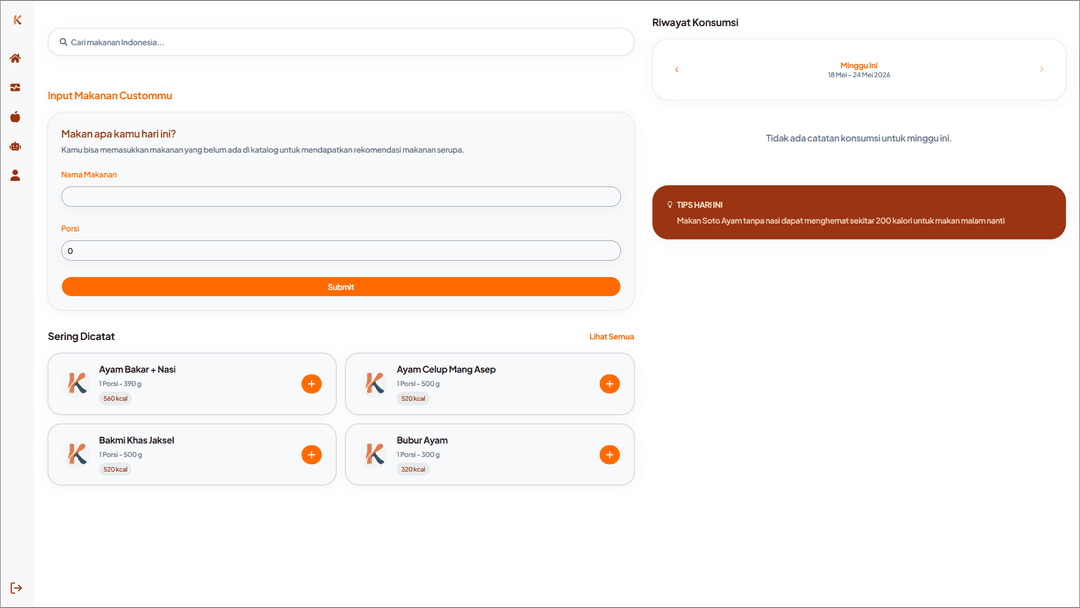Open the Home icon in sidebar
Screen dimensions: 1080x608
pyautogui.click(x=15, y=59)
